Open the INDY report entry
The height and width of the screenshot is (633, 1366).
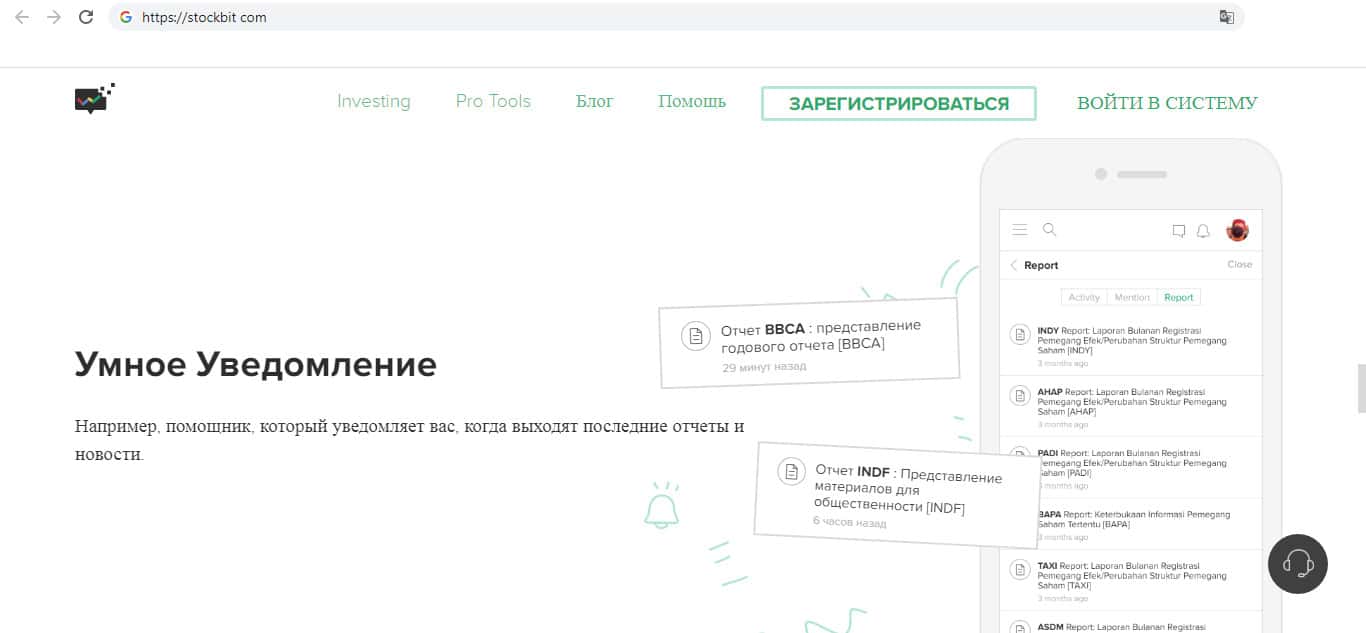pos(1131,346)
